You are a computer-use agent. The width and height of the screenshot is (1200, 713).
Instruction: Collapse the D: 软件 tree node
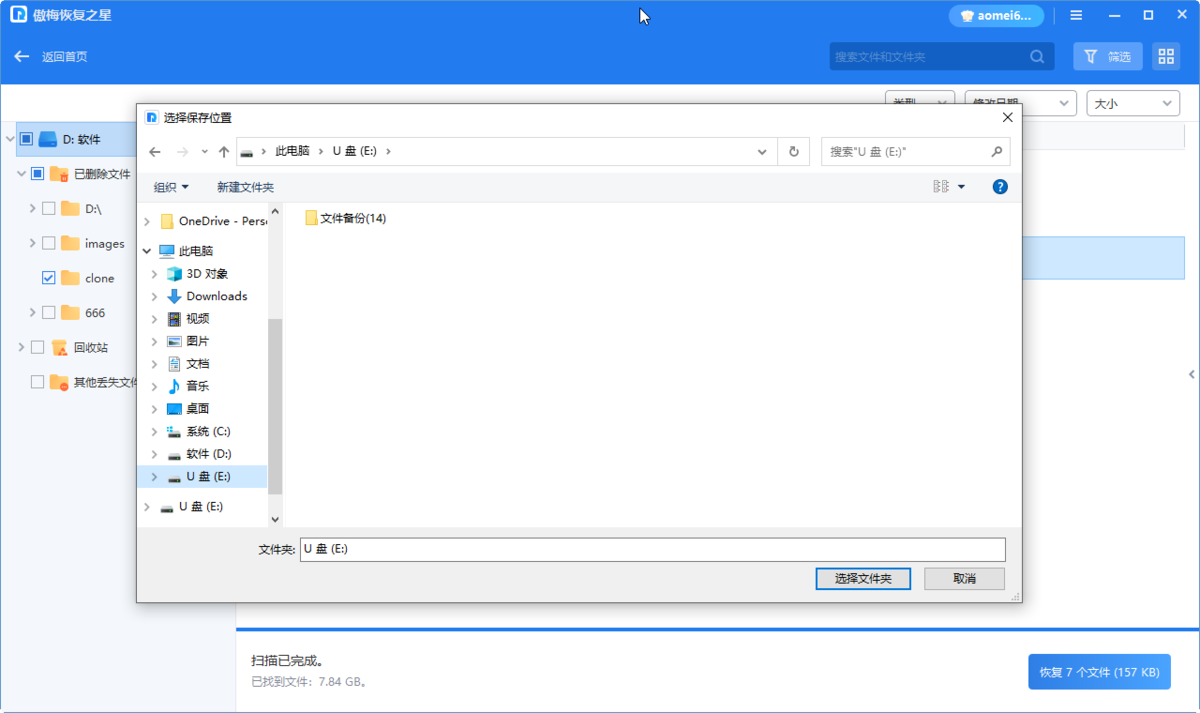10,139
